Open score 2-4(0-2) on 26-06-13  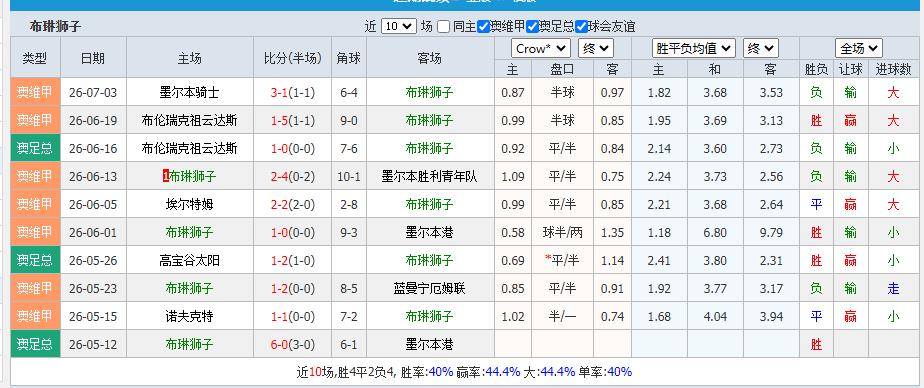pyautogui.click(x=292, y=176)
